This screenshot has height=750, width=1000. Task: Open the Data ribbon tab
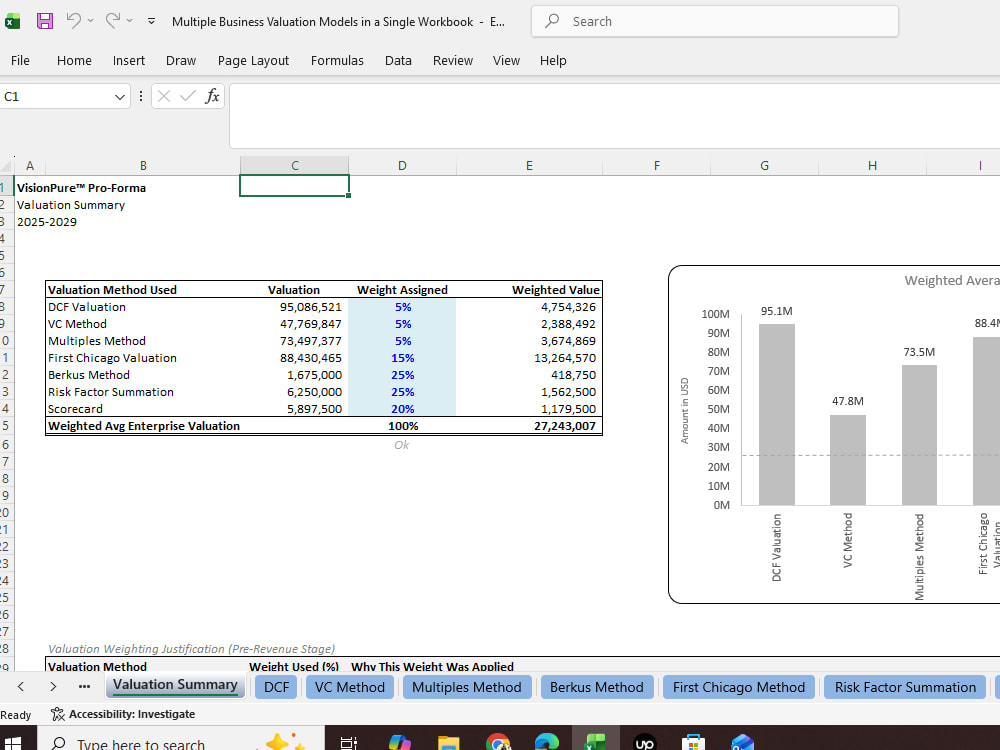pyautogui.click(x=398, y=61)
